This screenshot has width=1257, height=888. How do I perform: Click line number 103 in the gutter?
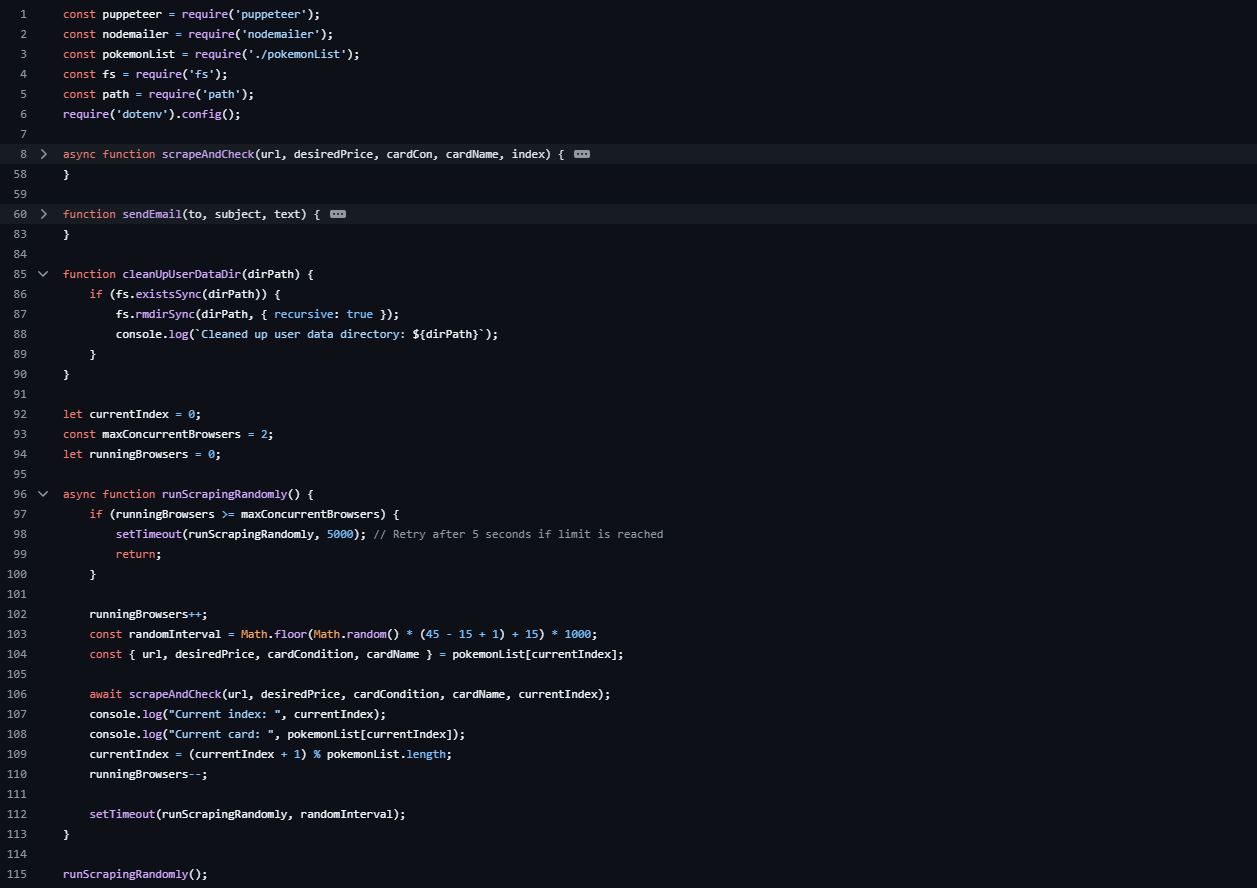(17, 634)
